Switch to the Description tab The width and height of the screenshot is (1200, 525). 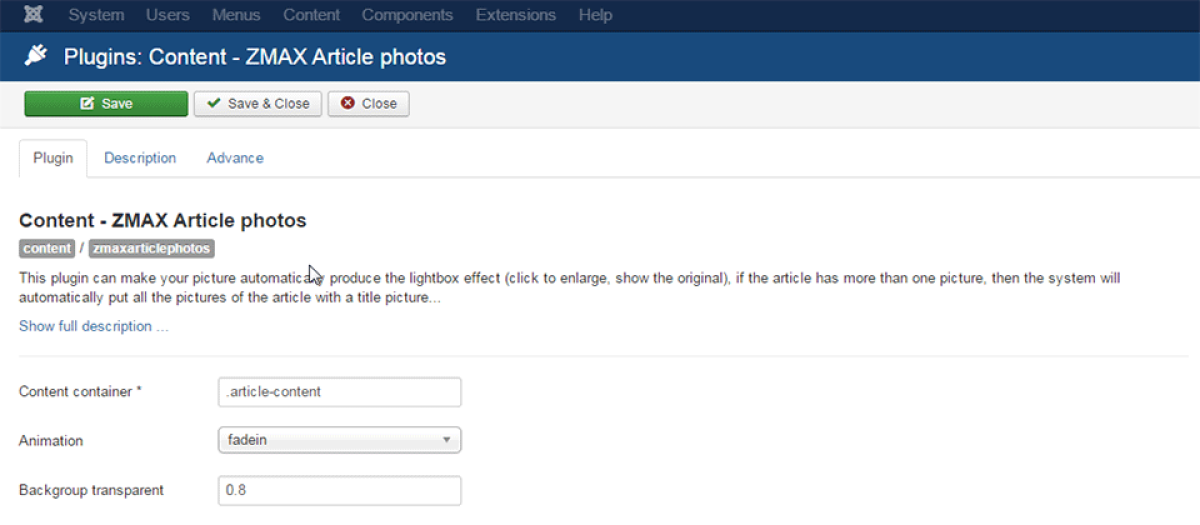pyautogui.click(x=140, y=158)
